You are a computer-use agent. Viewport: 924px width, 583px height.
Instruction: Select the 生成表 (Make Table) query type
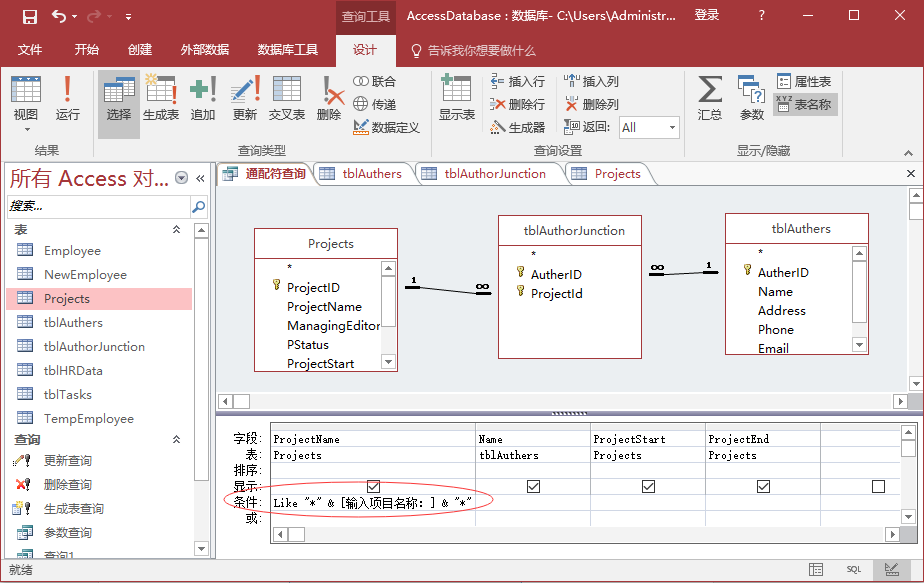[x=161, y=98]
